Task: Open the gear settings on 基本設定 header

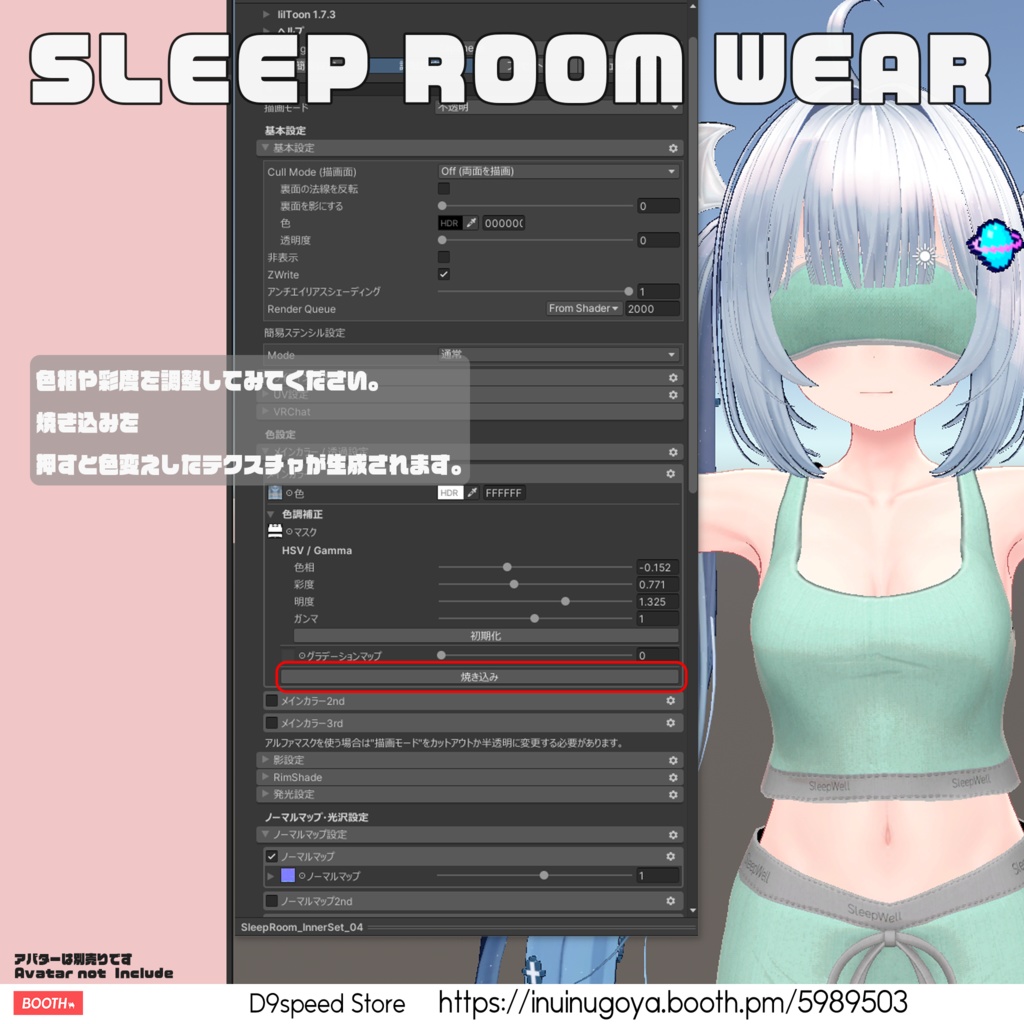Action: (672, 147)
